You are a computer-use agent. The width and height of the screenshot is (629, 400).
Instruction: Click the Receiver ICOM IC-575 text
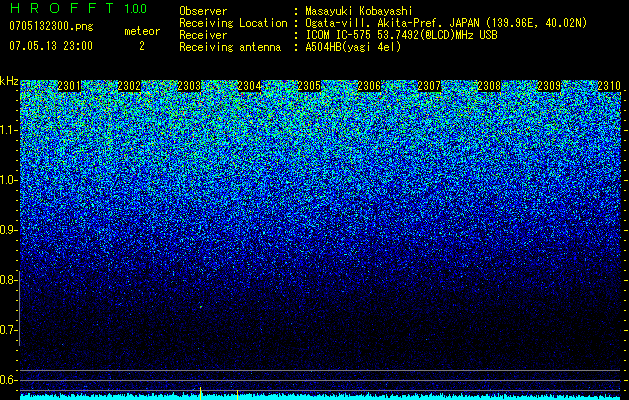coord(401,35)
